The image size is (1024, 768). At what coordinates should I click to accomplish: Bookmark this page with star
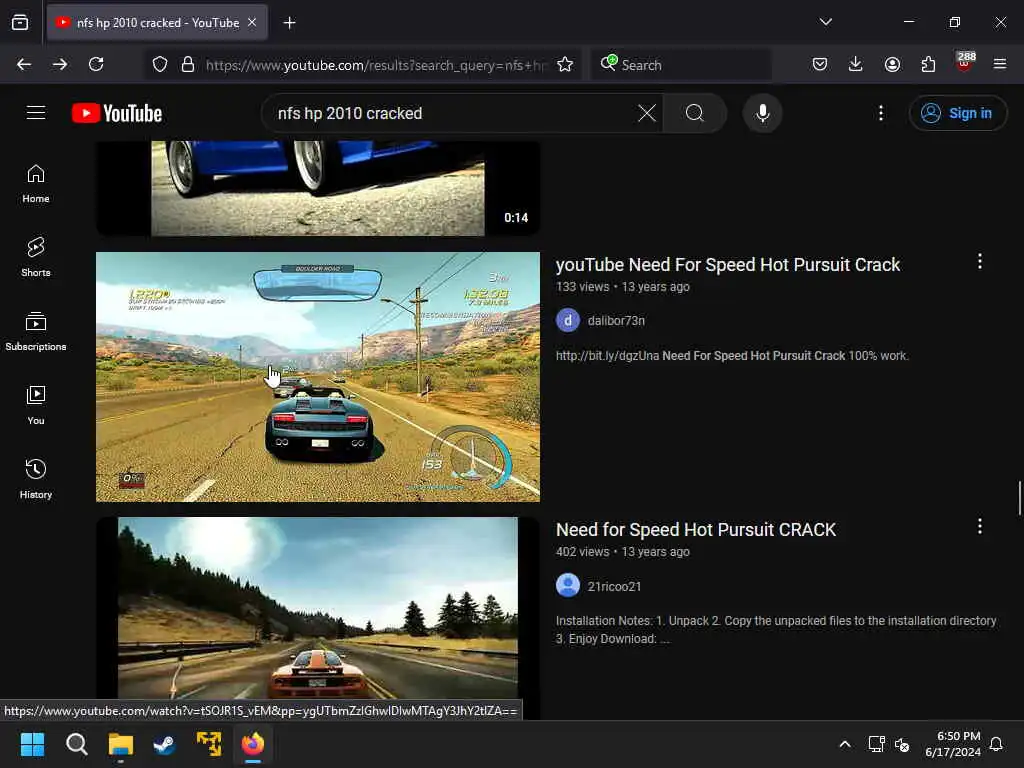[x=565, y=64]
